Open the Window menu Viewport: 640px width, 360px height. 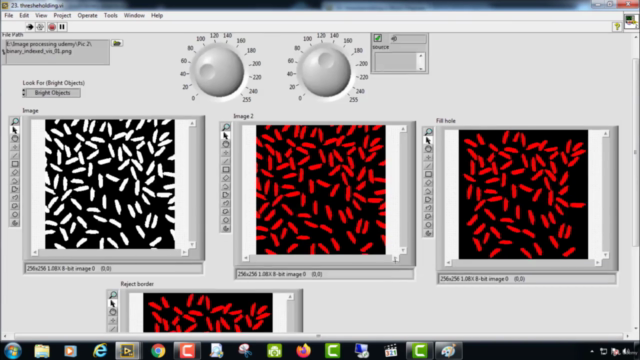[x=134, y=16]
